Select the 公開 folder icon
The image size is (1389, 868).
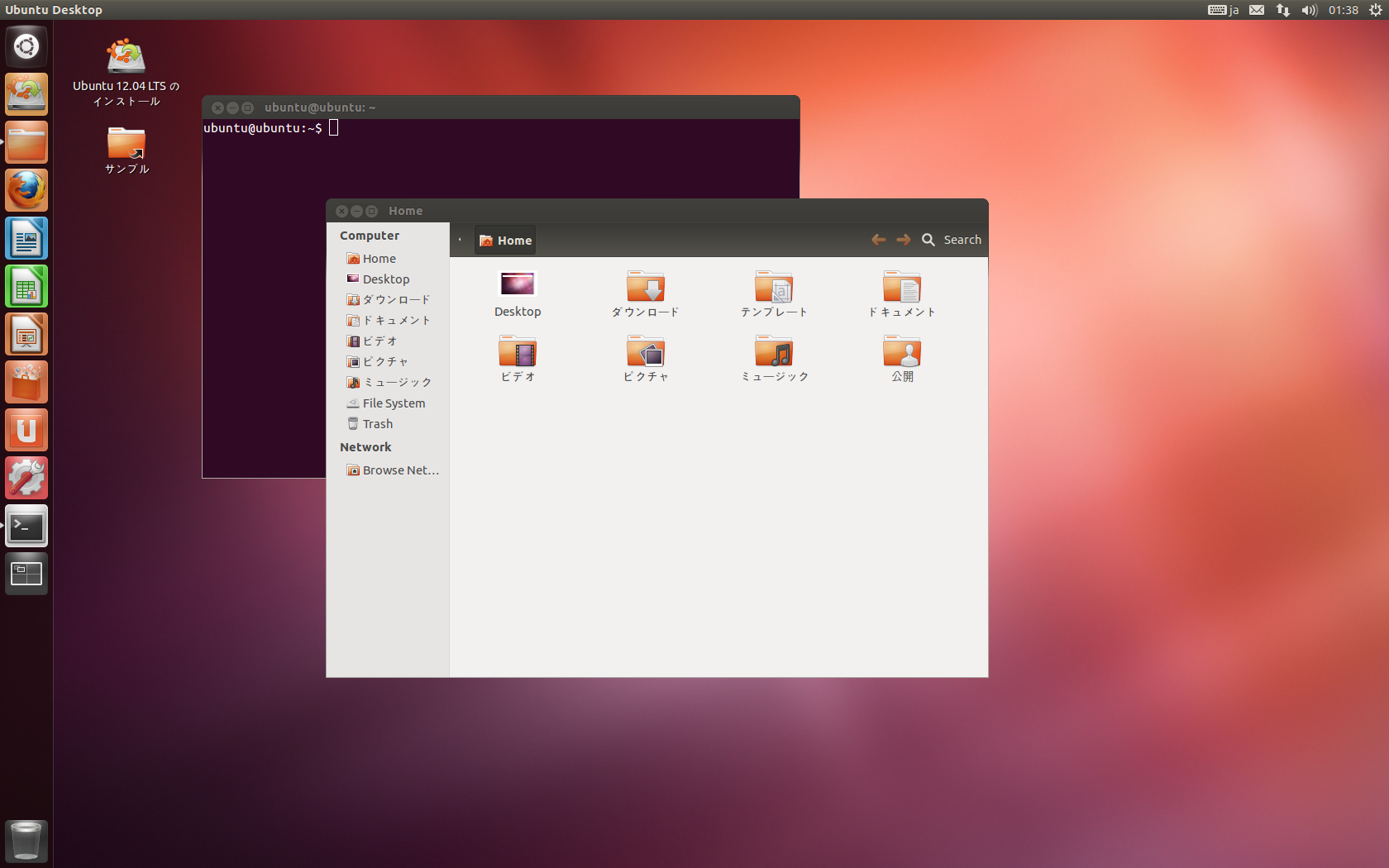pyautogui.click(x=902, y=358)
